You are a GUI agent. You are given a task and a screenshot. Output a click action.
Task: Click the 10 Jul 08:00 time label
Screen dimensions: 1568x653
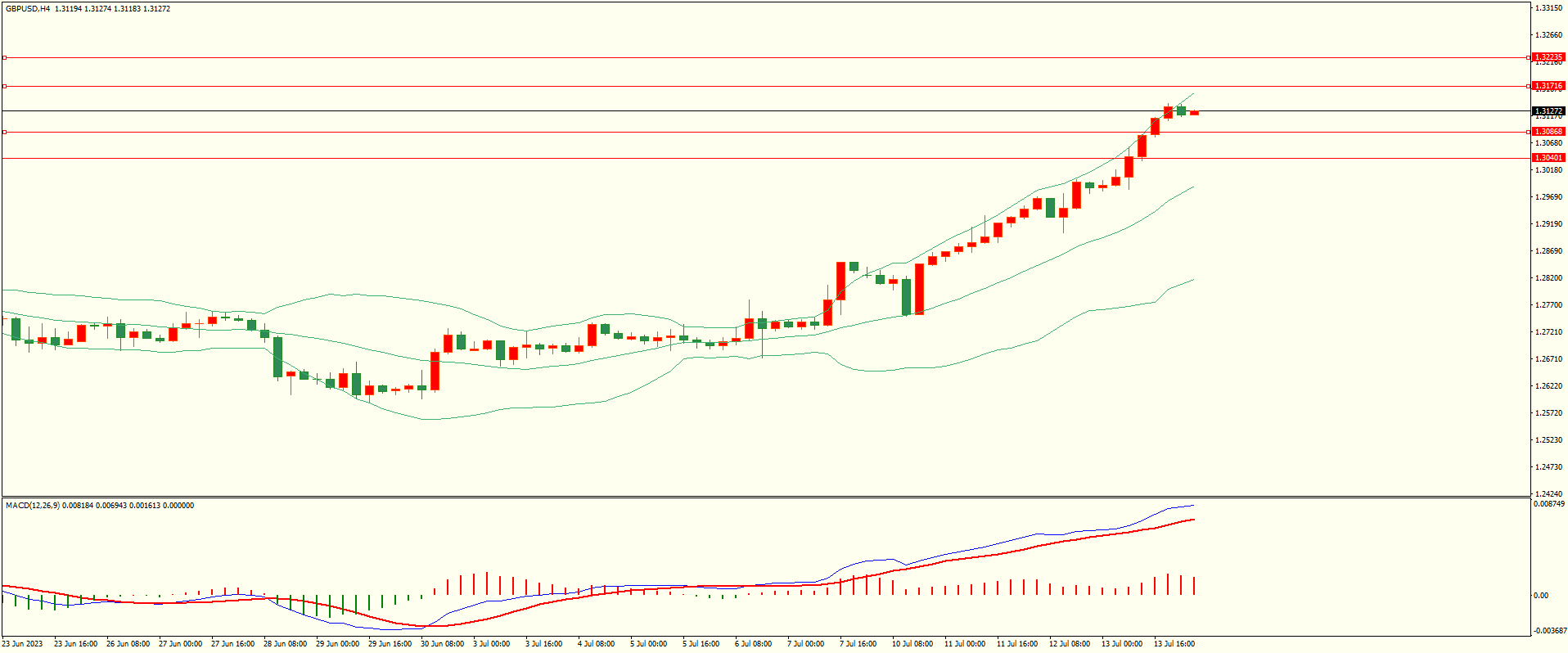pos(912,644)
